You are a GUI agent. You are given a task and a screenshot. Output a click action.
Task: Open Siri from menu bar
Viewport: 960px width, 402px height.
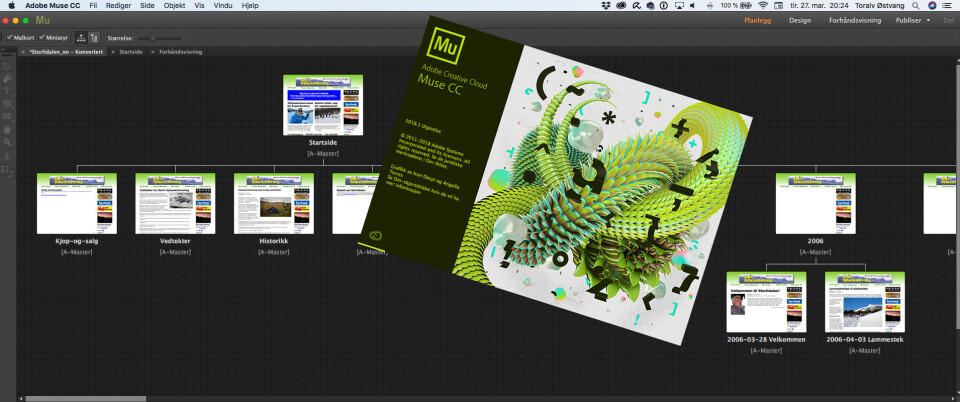tap(932, 6)
